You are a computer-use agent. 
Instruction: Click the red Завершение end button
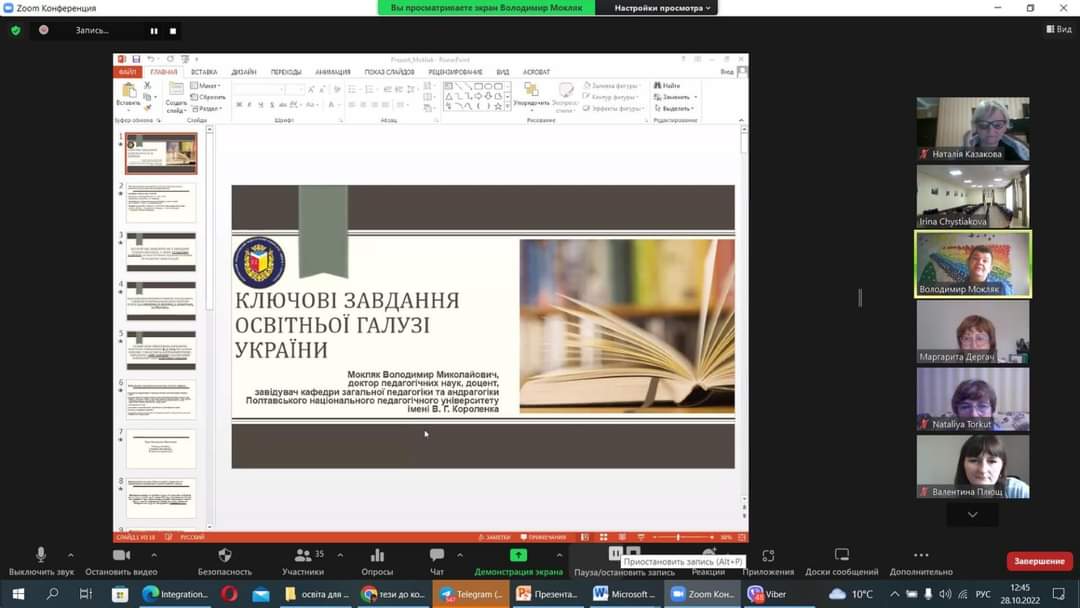pos(1039,561)
